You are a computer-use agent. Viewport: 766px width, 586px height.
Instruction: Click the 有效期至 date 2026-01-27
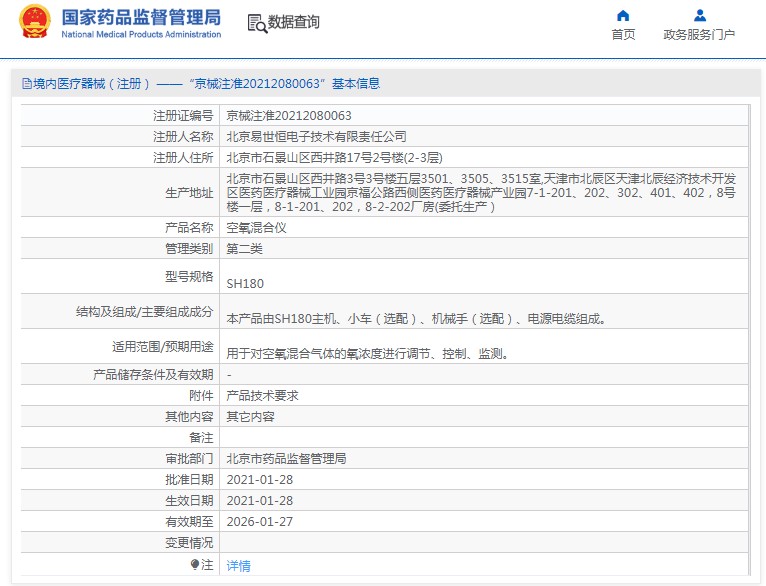[x=260, y=522]
